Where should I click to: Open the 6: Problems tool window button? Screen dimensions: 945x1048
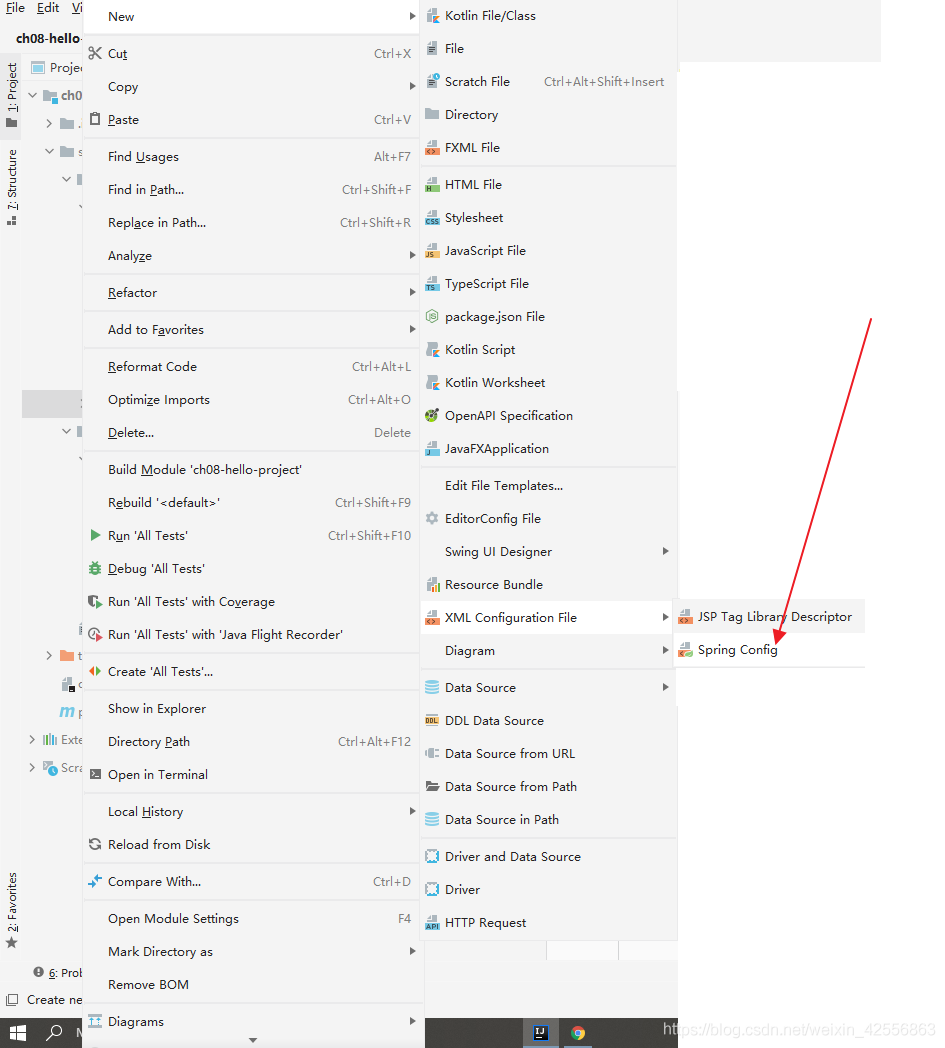[x=58, y=972]
